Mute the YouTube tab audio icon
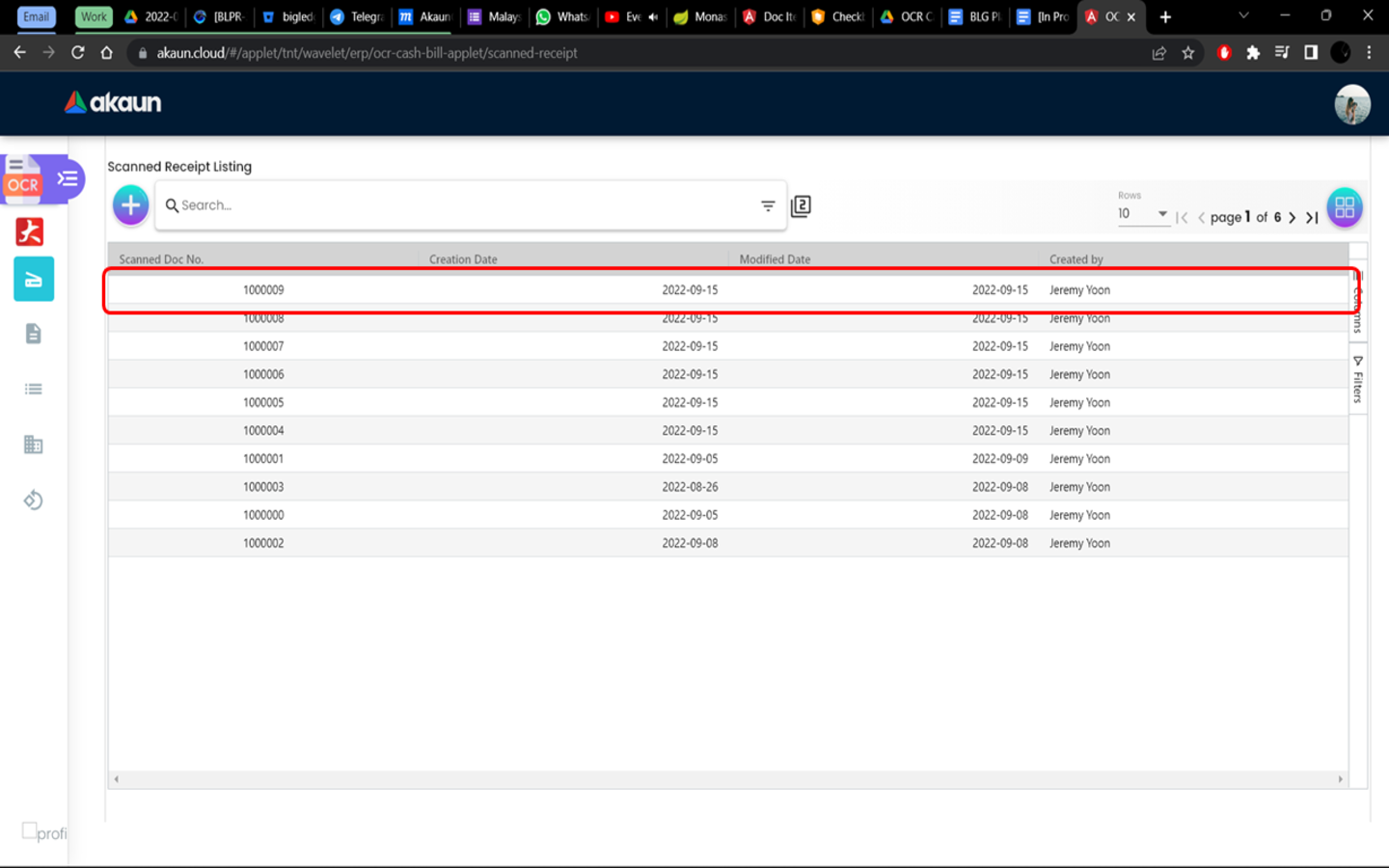Image resolution: width=1389 pixels, height=868 pixels. 653,16
